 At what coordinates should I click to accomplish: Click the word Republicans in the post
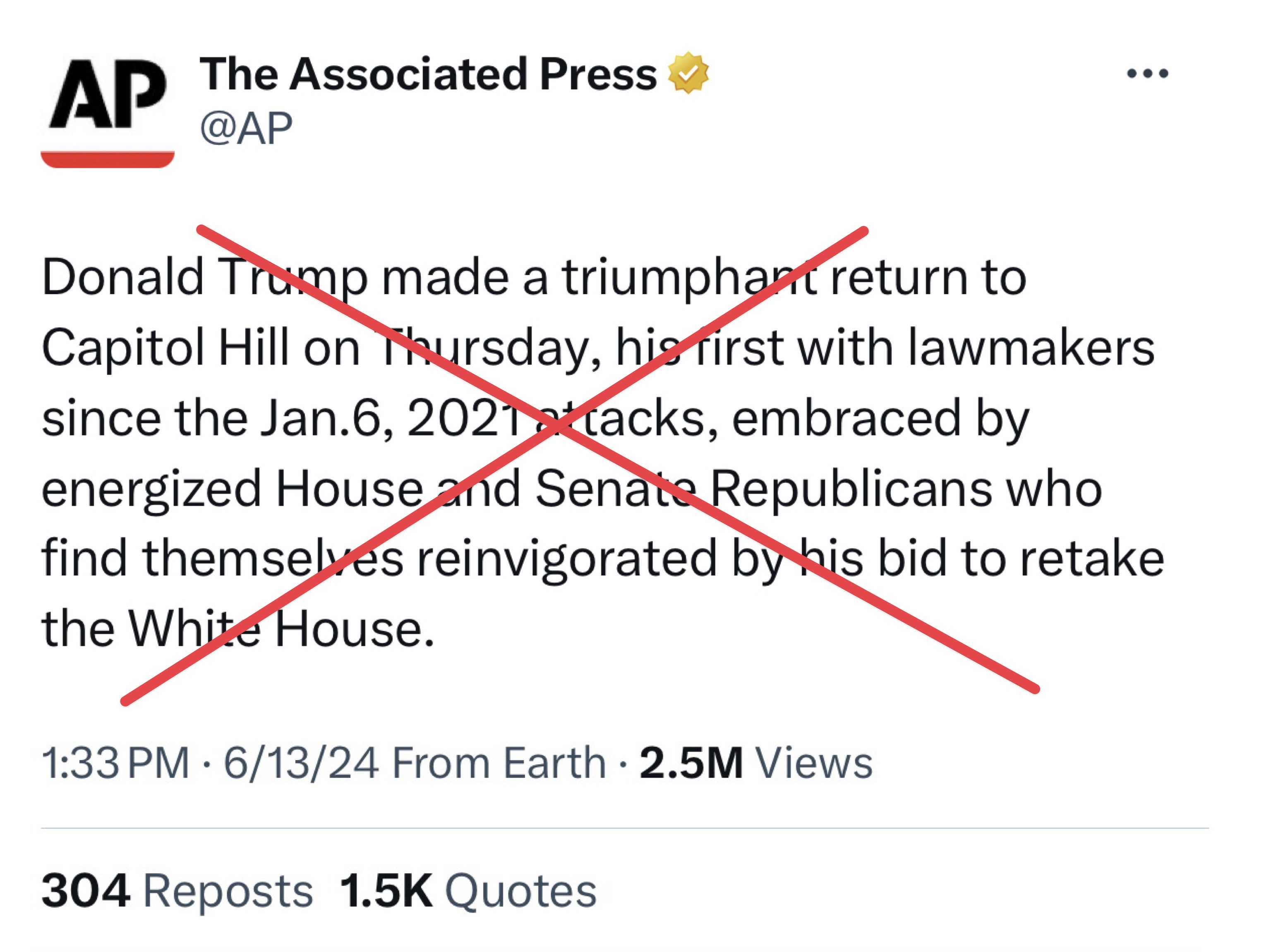(x=850, y=489)
